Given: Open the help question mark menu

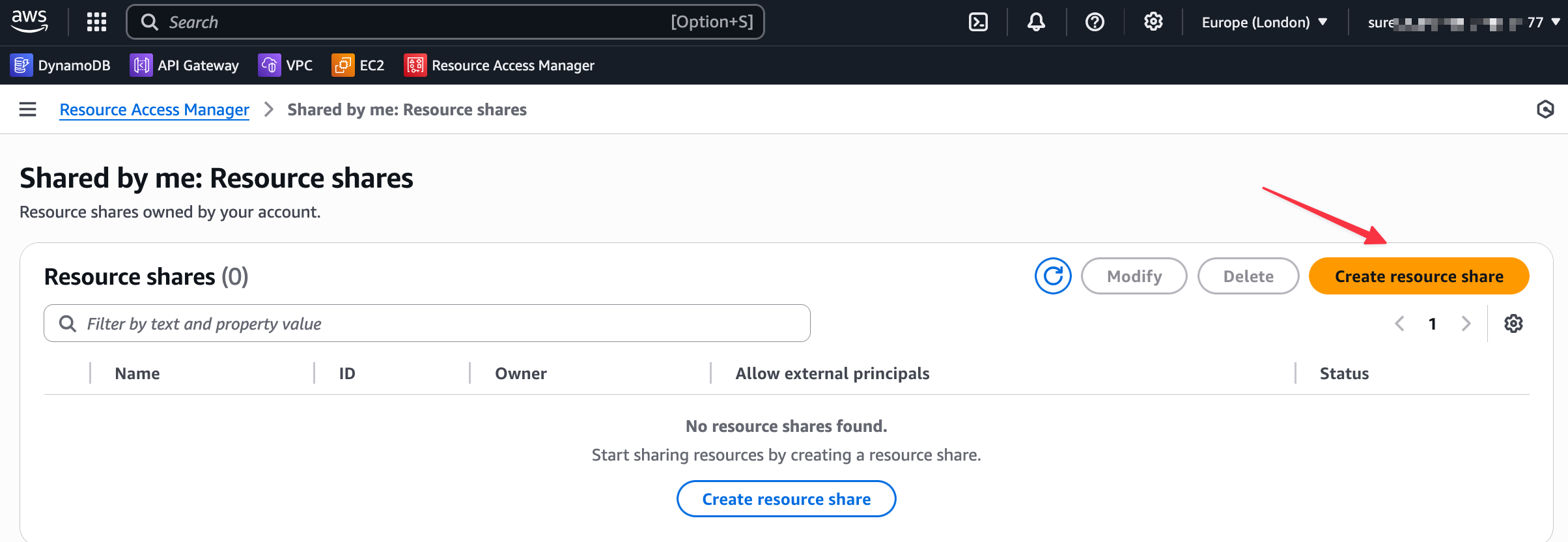Looking at the screenshot, I should [1095, 22].
